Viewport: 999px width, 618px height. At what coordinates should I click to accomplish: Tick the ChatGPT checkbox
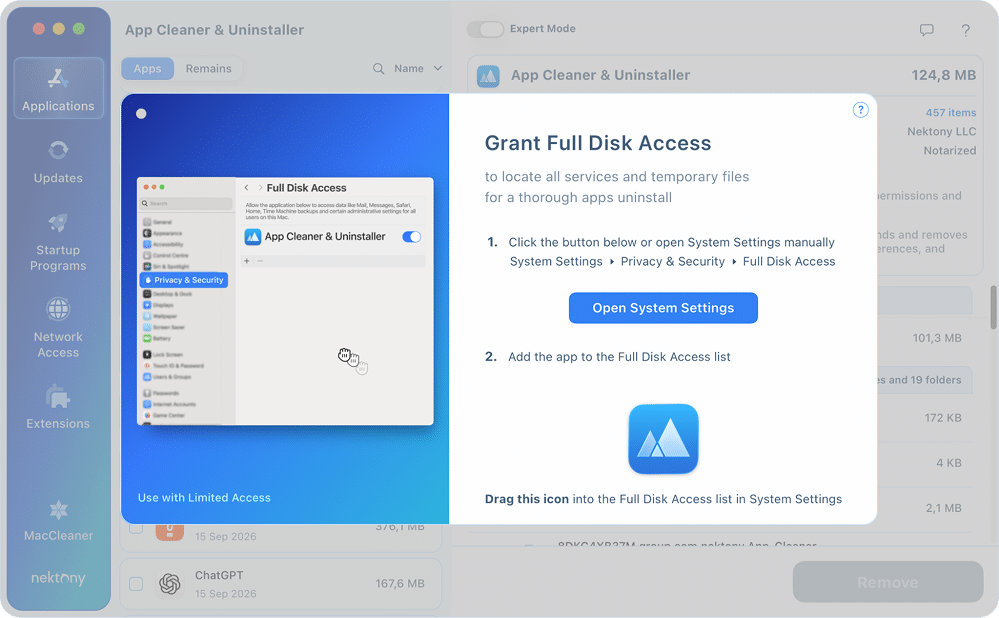[136, 584]
